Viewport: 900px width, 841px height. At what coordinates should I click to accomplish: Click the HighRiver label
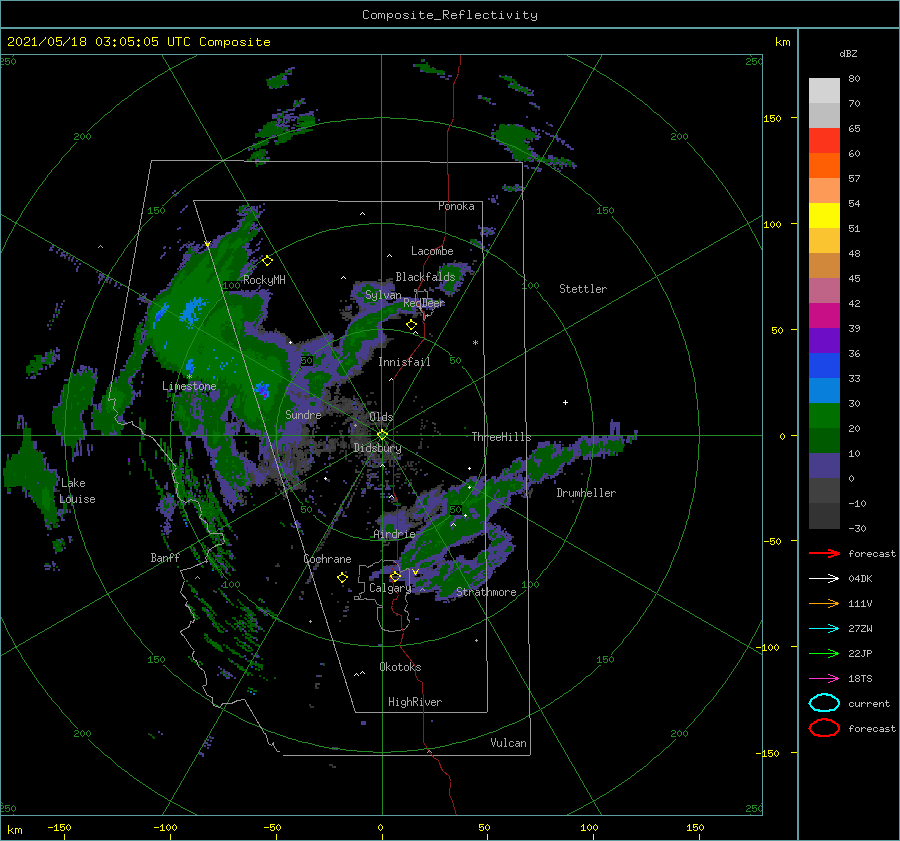coord(415,702)
